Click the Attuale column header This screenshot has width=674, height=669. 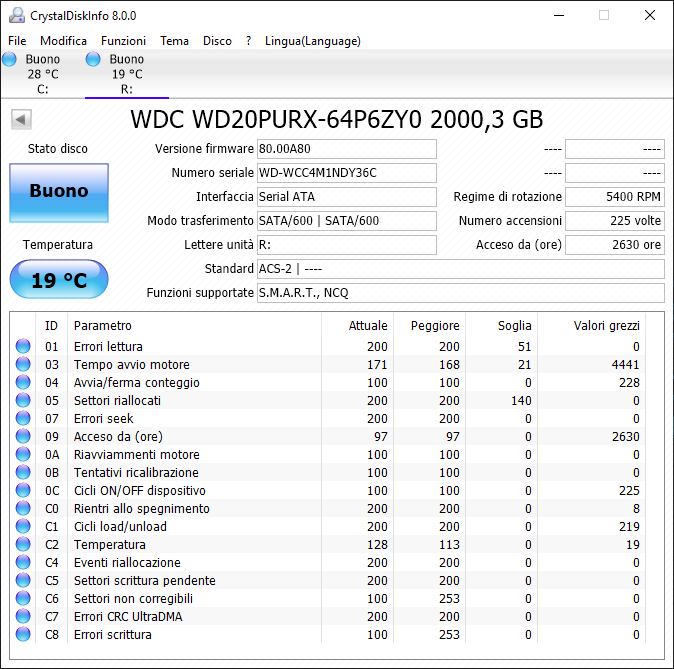point(358,325)
